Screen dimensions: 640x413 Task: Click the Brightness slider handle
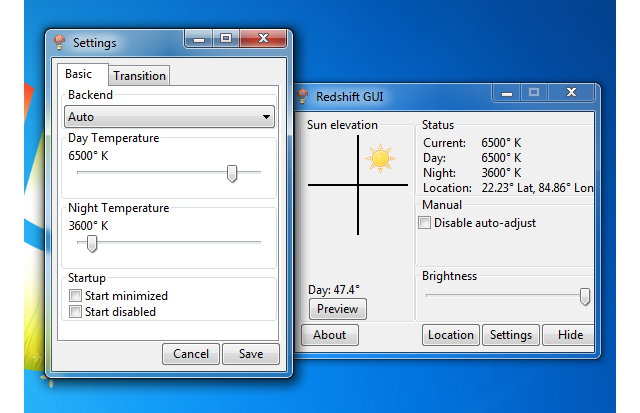tap(585, 297)
